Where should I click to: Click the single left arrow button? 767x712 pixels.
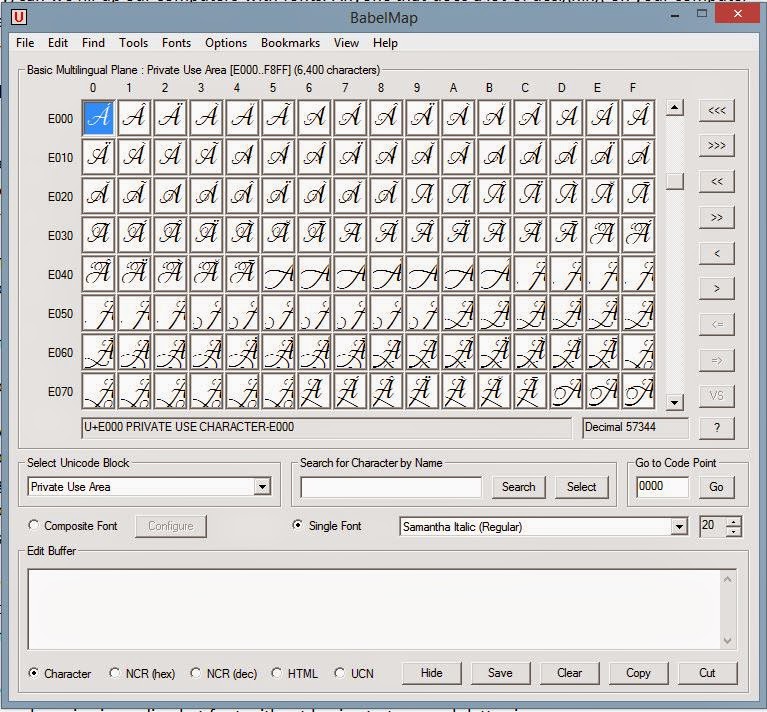pyautogui.click(x=716, y=253)
